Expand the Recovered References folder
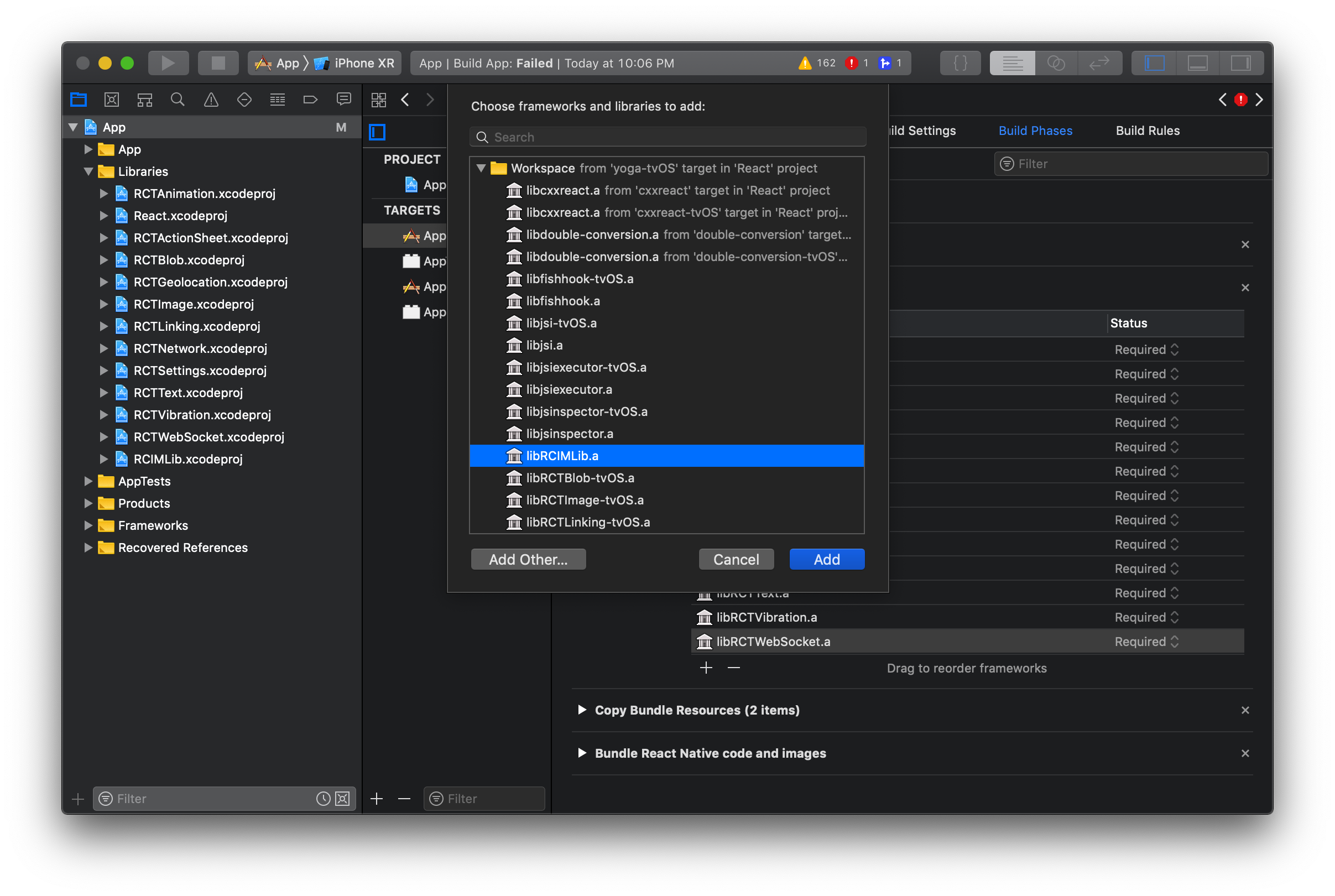This screenshot has height=896, width=1335. click(88, 548)
